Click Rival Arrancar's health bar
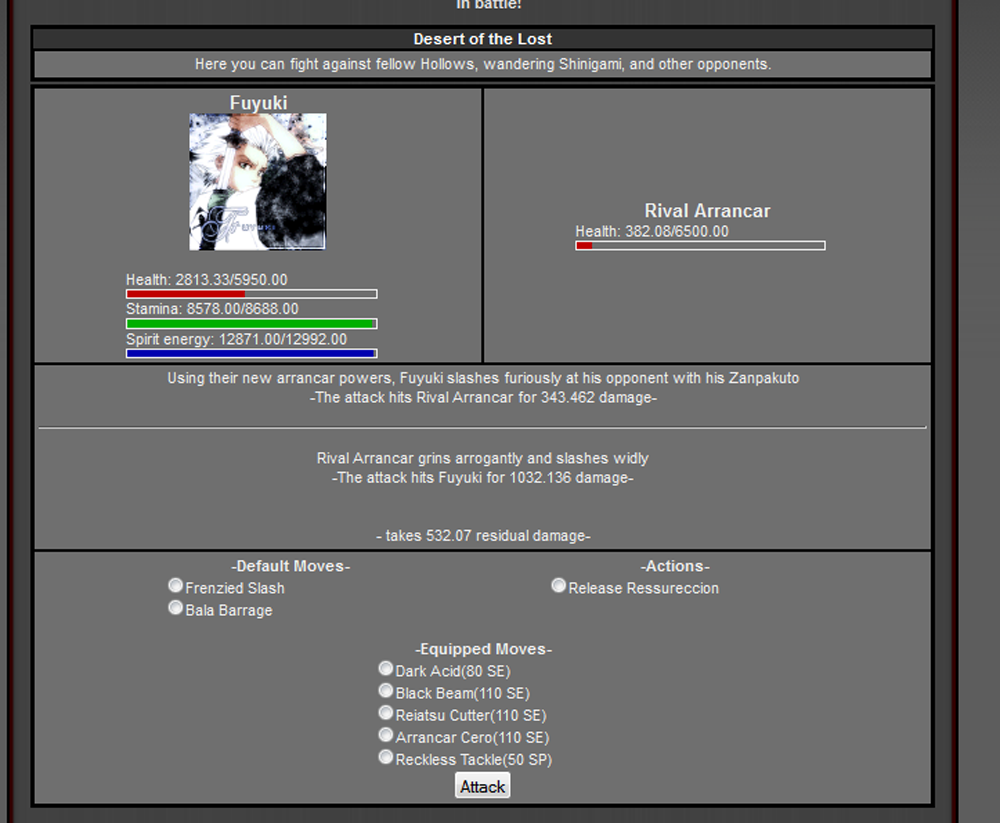Viewport: 1000px width, 823px height. pos(700,246)
